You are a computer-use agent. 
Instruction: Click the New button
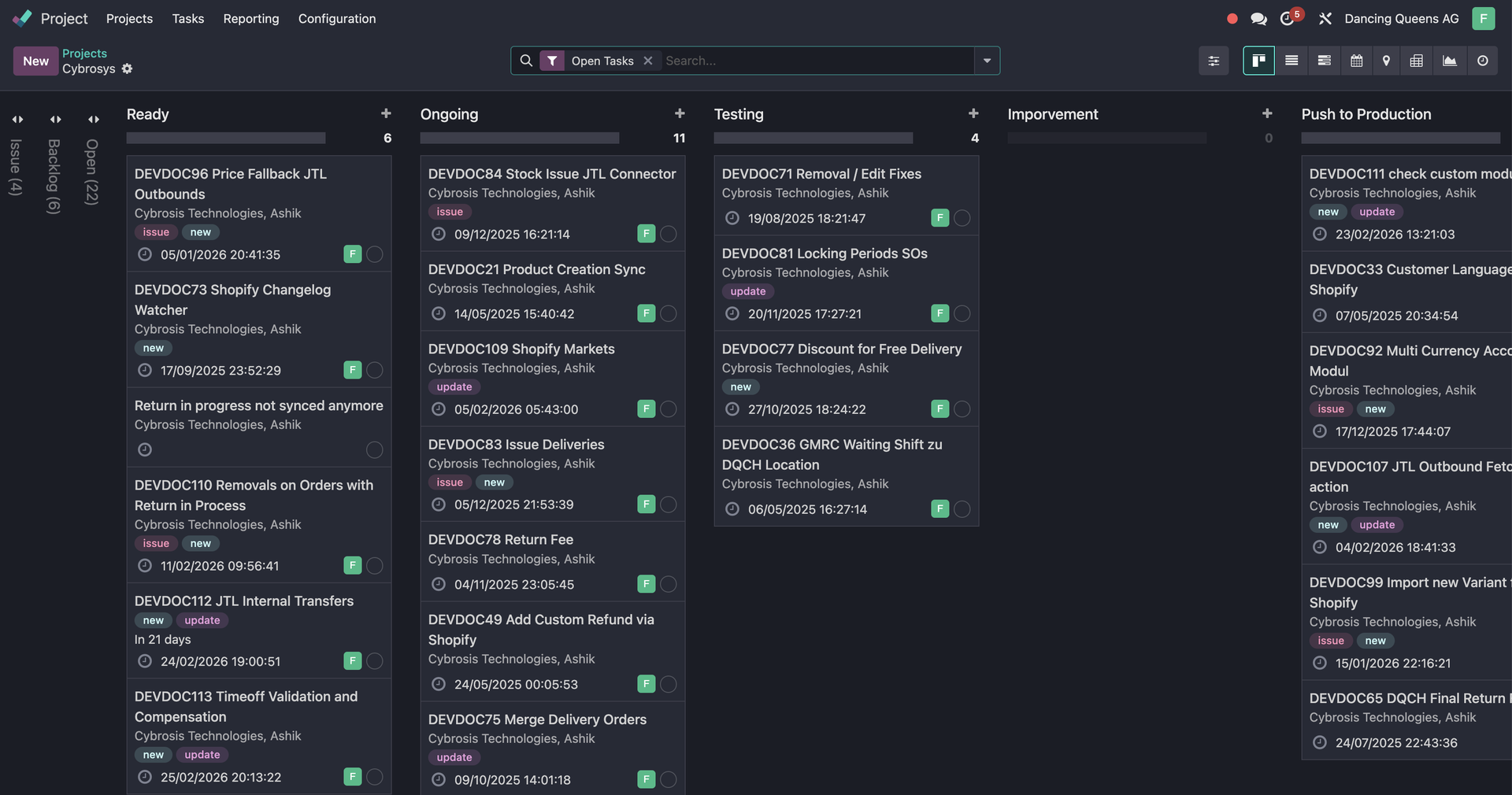point(35,61)
